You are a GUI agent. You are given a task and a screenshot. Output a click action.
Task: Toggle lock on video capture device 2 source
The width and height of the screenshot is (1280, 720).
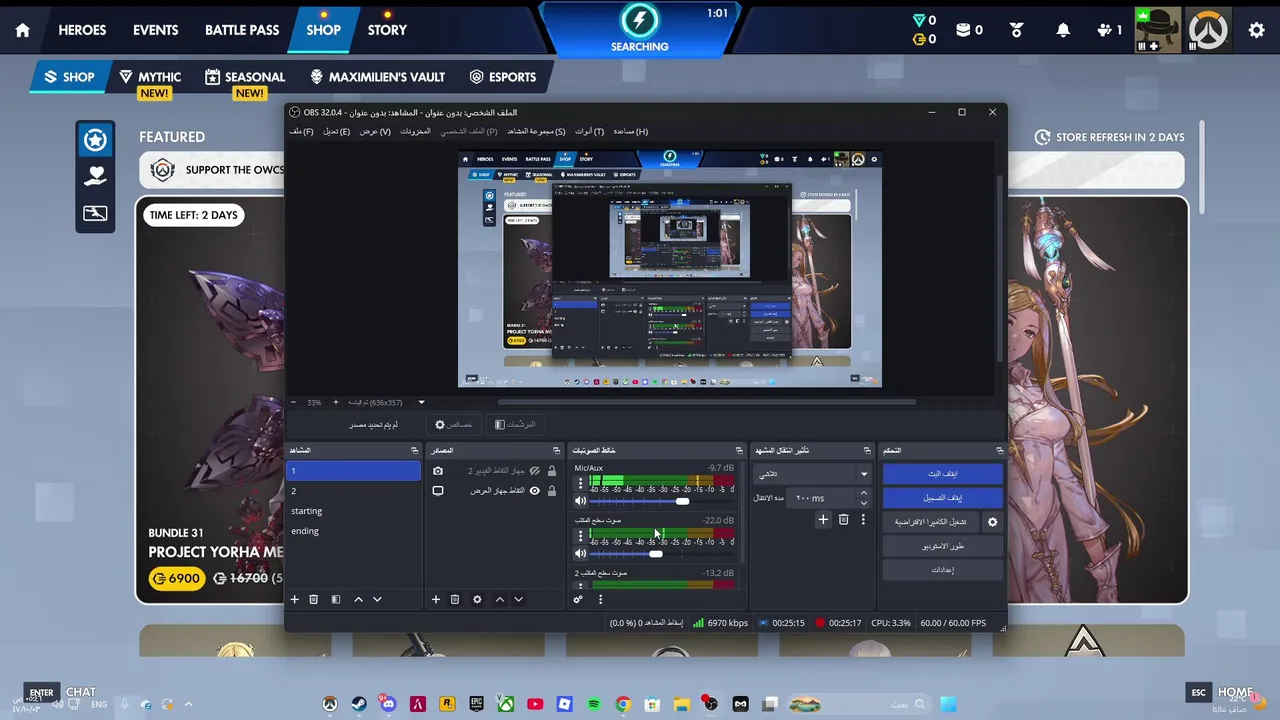(x=552, y=471)
